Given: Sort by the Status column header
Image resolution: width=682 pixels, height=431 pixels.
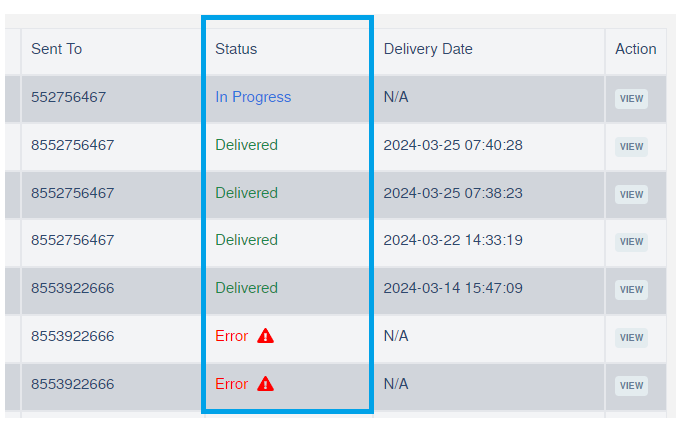Looking at the screenshot, I should coord(236,49).
